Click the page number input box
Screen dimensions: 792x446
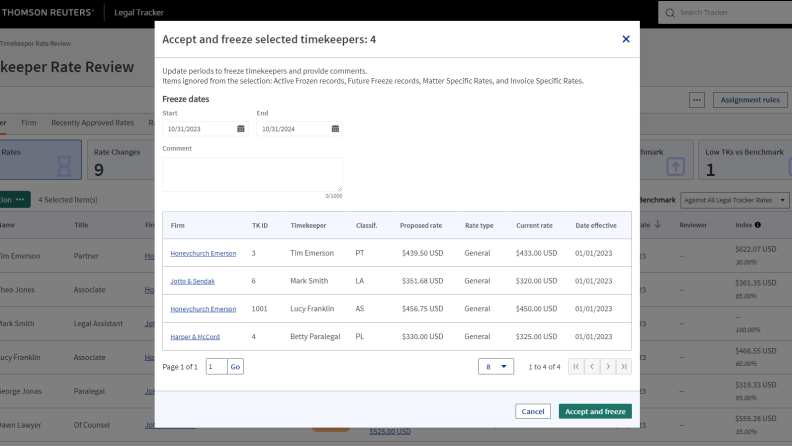click(216, 367)
